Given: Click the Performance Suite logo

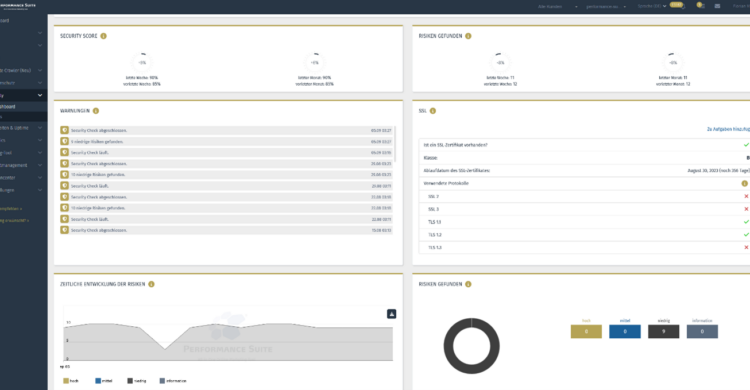Looking at the screenshot, I should [18, 6].
